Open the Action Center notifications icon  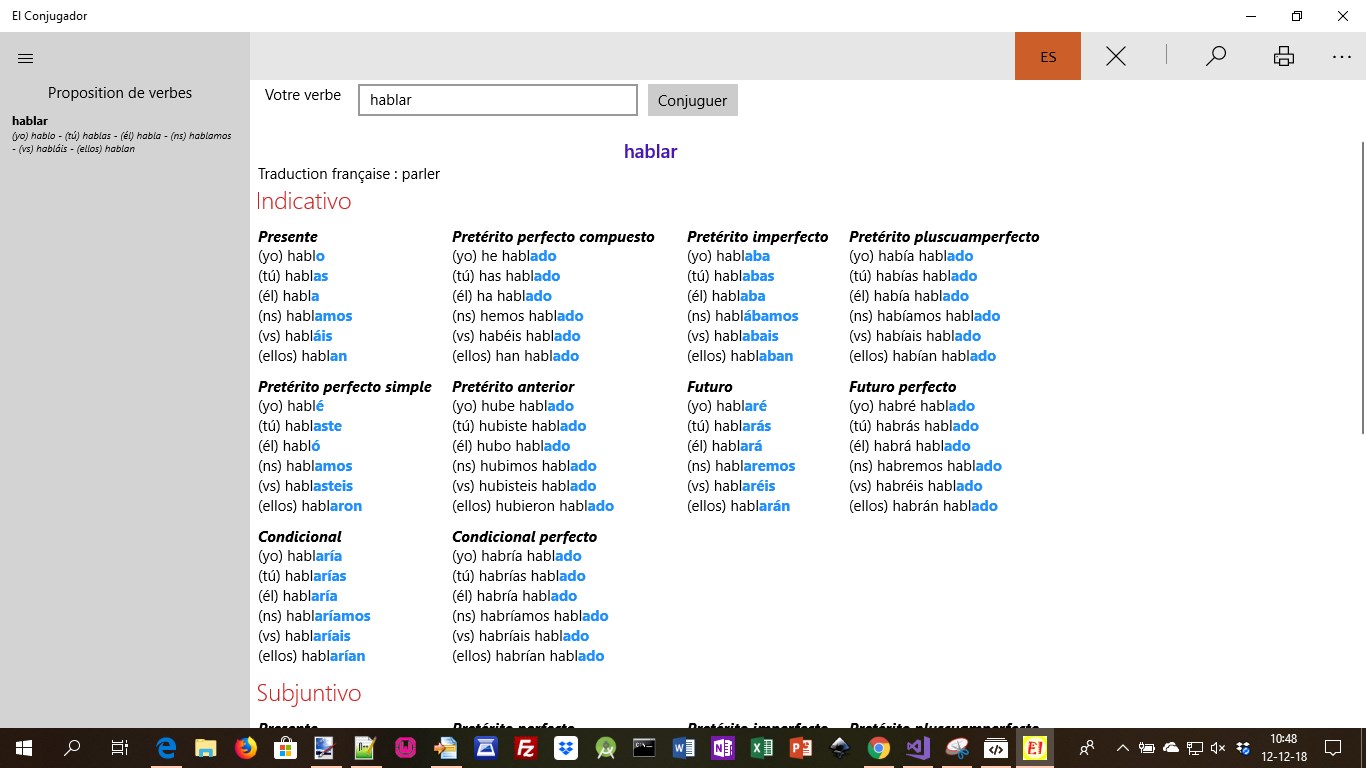(1333, 748)
